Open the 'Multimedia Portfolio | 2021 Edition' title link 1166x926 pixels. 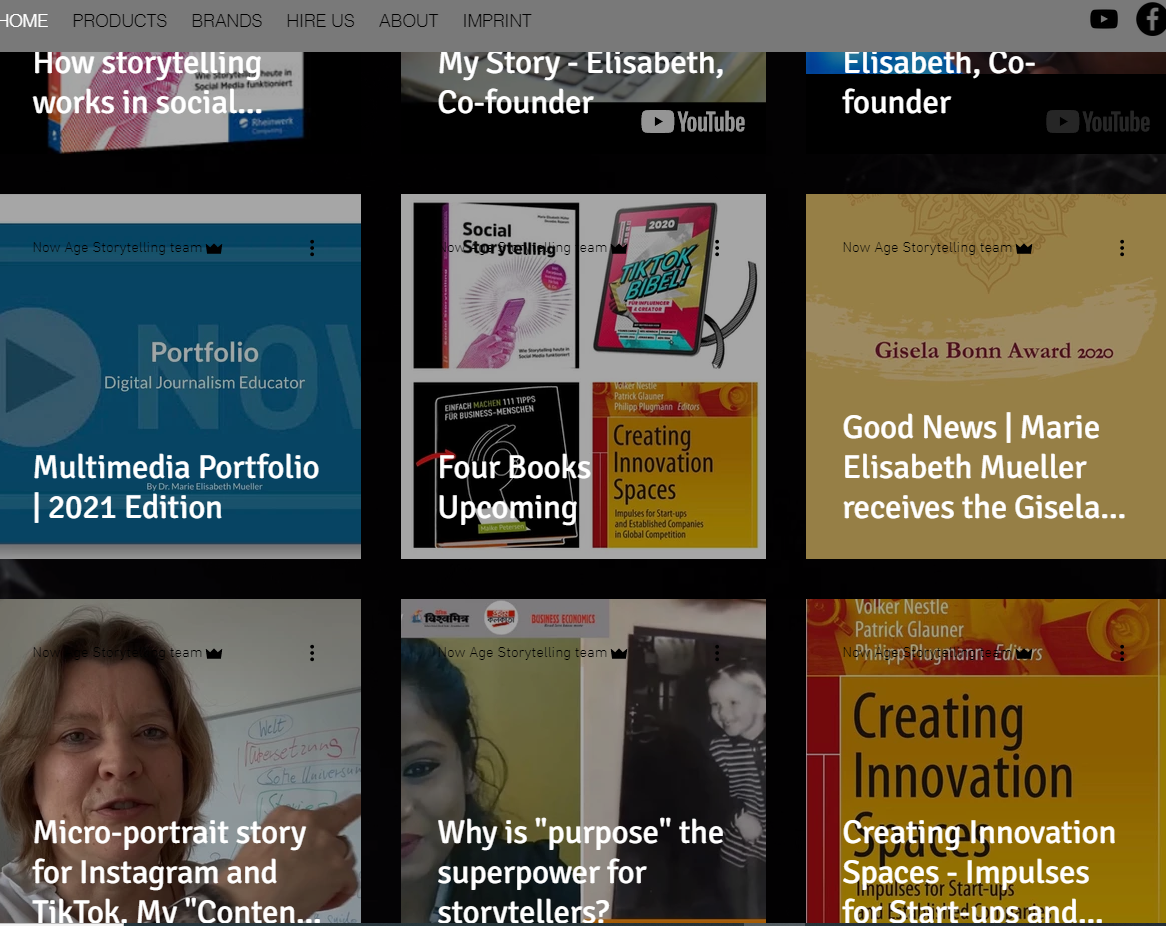176,487
